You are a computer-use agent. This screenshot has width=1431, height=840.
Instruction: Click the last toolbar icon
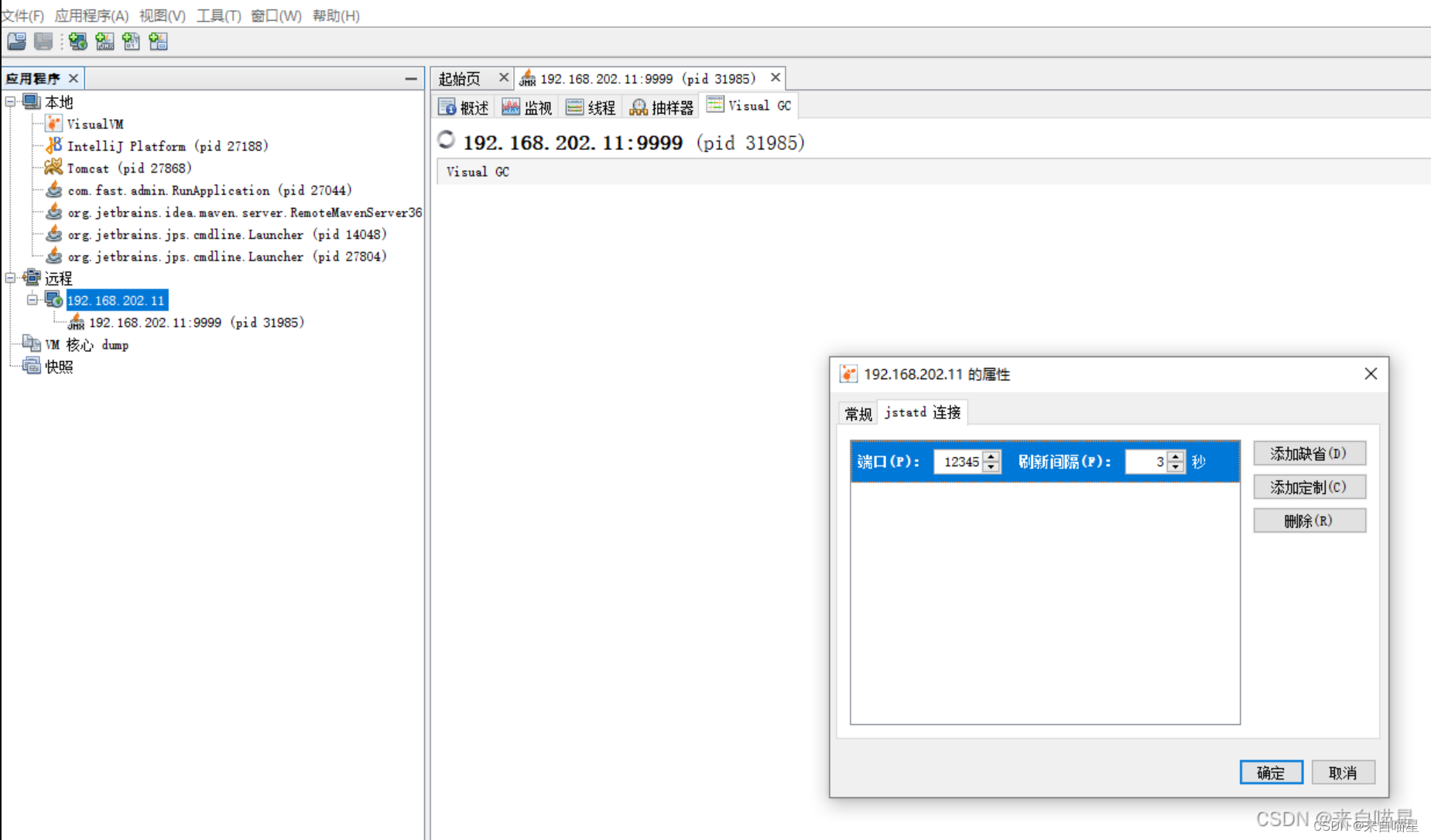[x=158, y=42]
